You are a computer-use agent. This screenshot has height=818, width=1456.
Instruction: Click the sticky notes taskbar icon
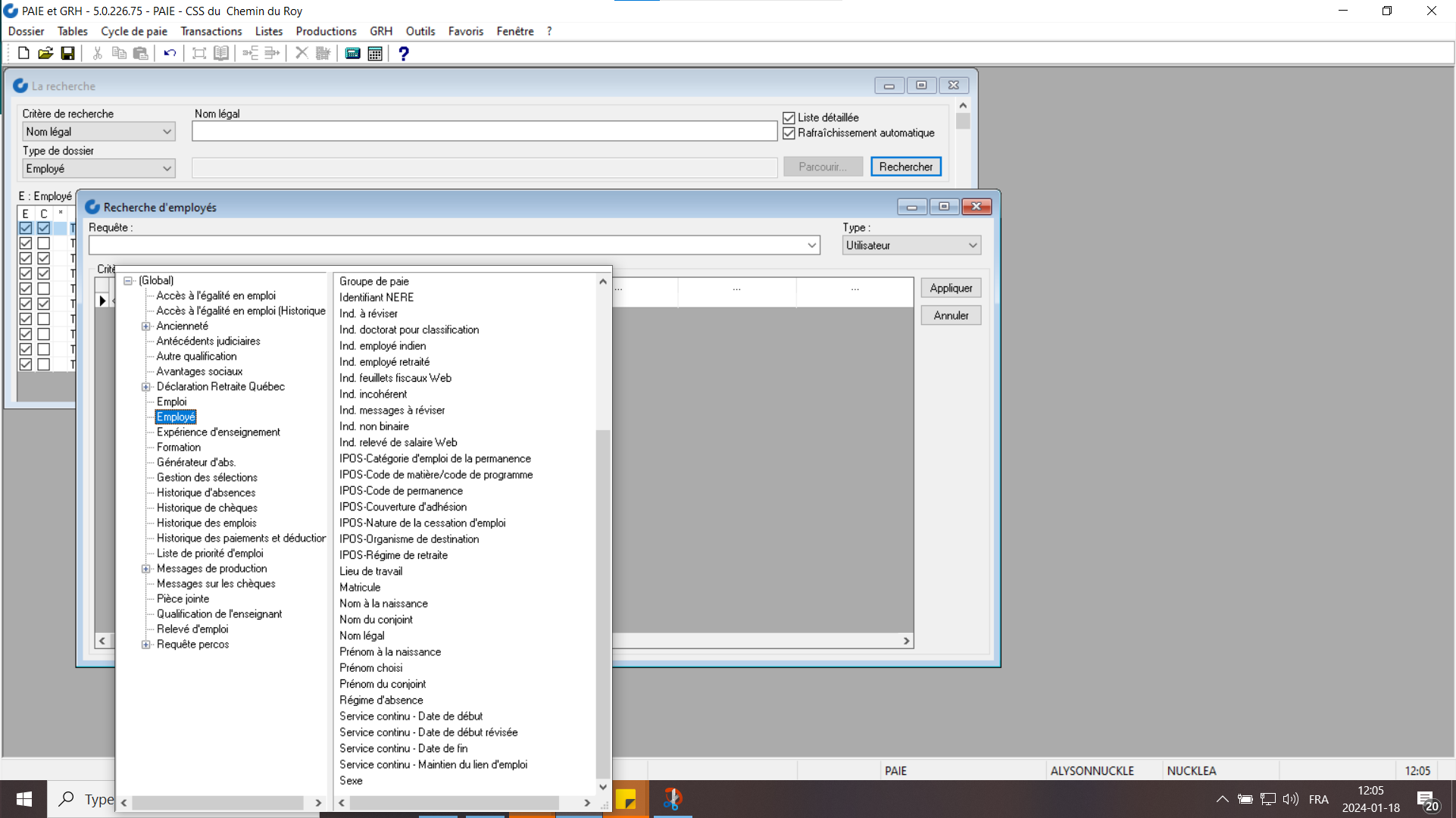pos(626,799)
